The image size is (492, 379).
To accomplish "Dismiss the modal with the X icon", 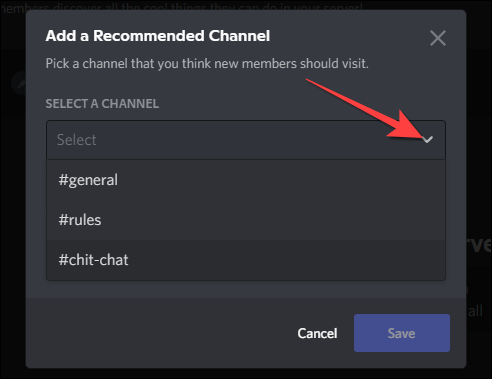I will (438, 38).
